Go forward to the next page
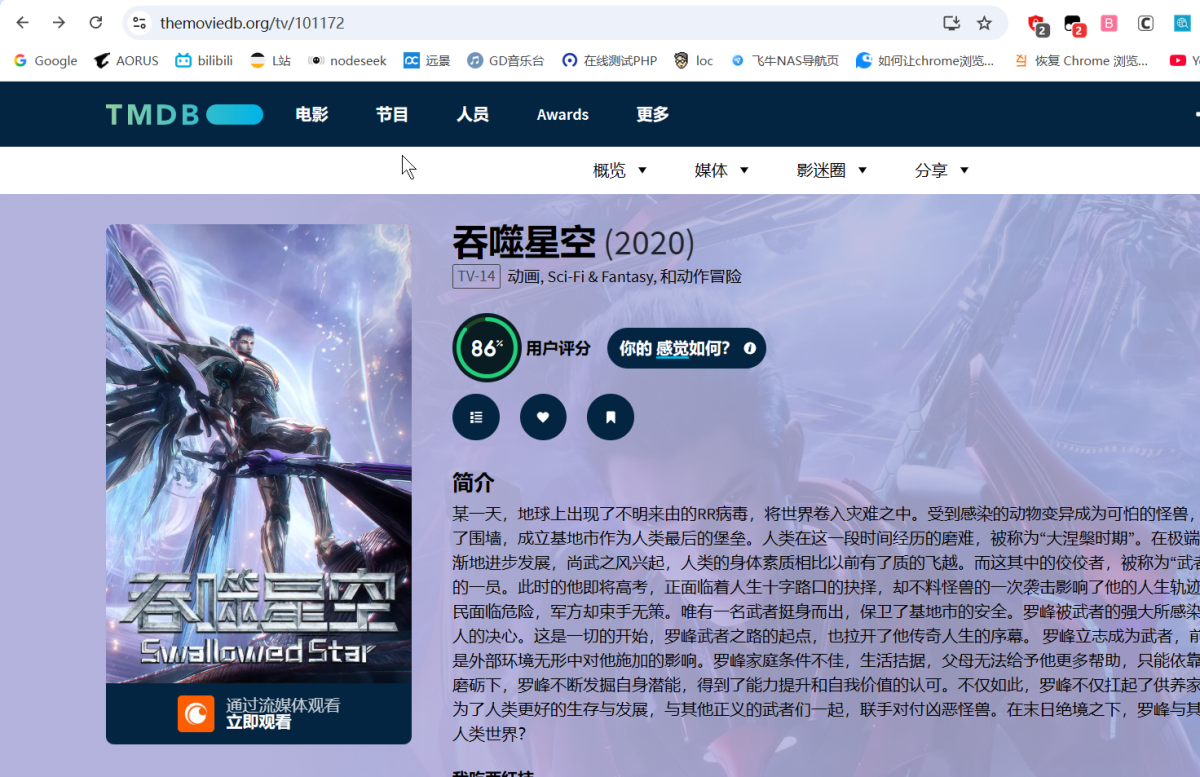Viewport: 1200px width, 777px height. [59, 22]
